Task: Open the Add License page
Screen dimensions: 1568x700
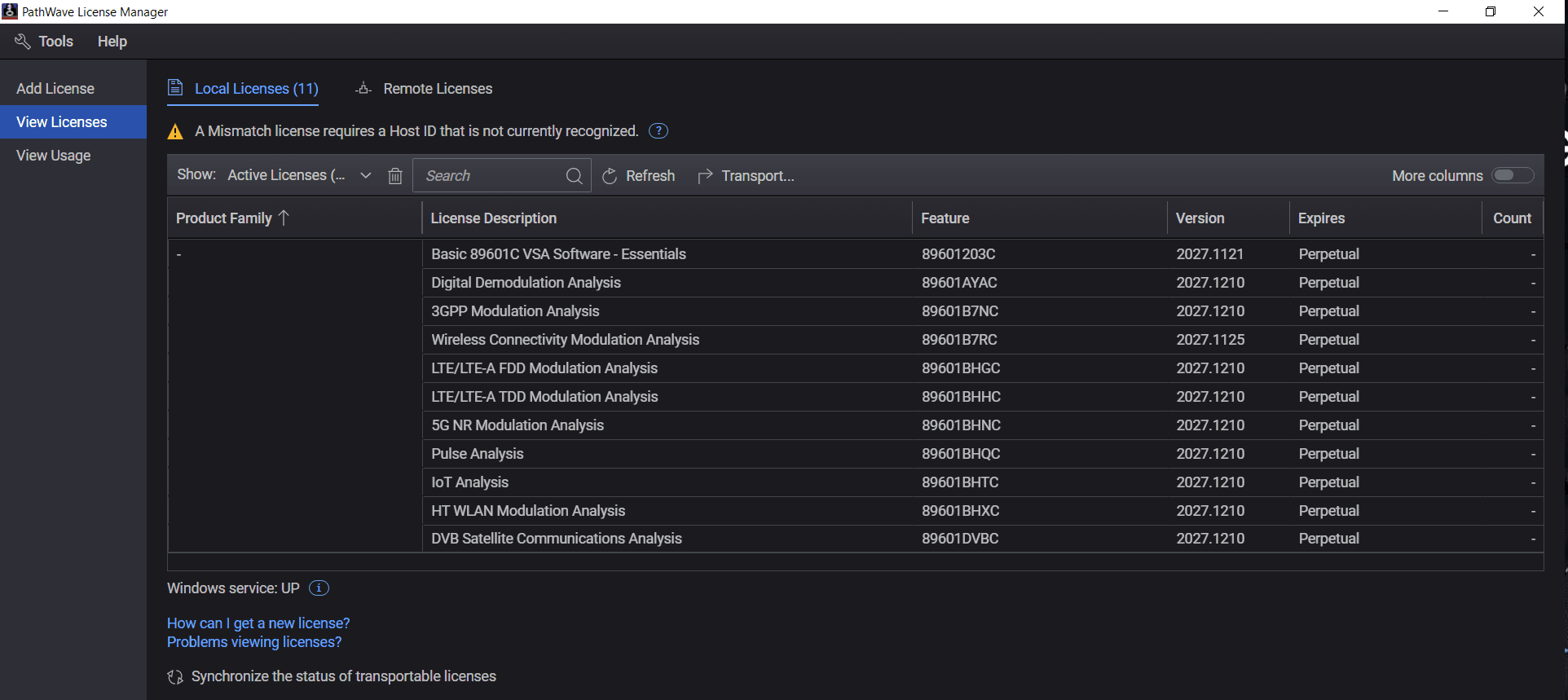Action: pyautogui.click(x=55, y=89)
